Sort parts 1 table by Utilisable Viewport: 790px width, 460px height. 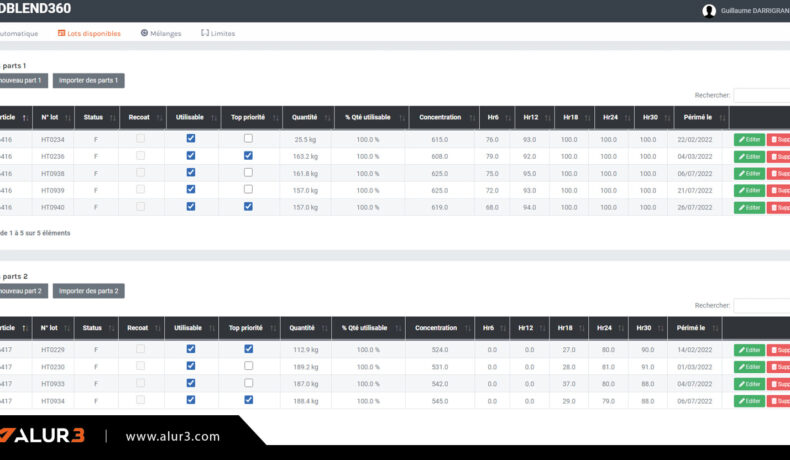tap(193, 117)
